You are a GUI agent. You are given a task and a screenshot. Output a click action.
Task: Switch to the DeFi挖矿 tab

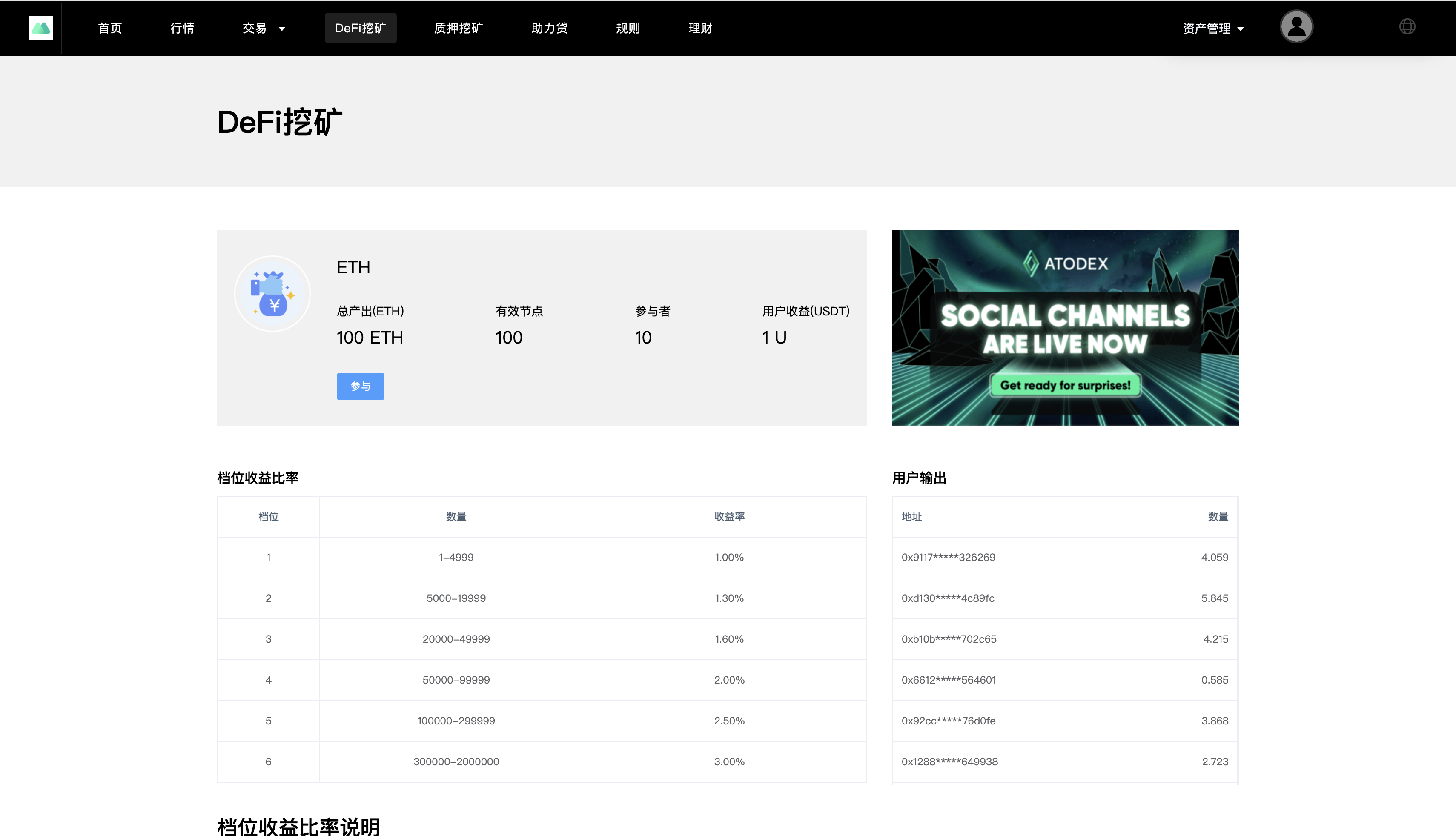pos(360,28)
